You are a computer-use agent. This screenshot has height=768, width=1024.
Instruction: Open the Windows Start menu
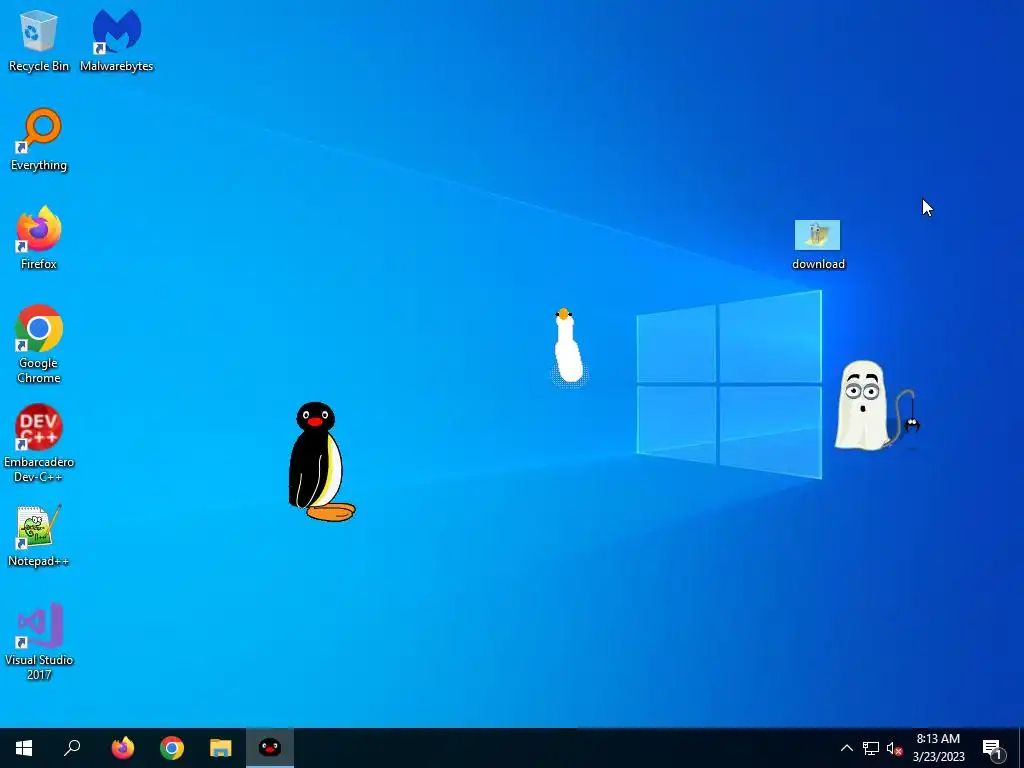[x=24, y=748]
